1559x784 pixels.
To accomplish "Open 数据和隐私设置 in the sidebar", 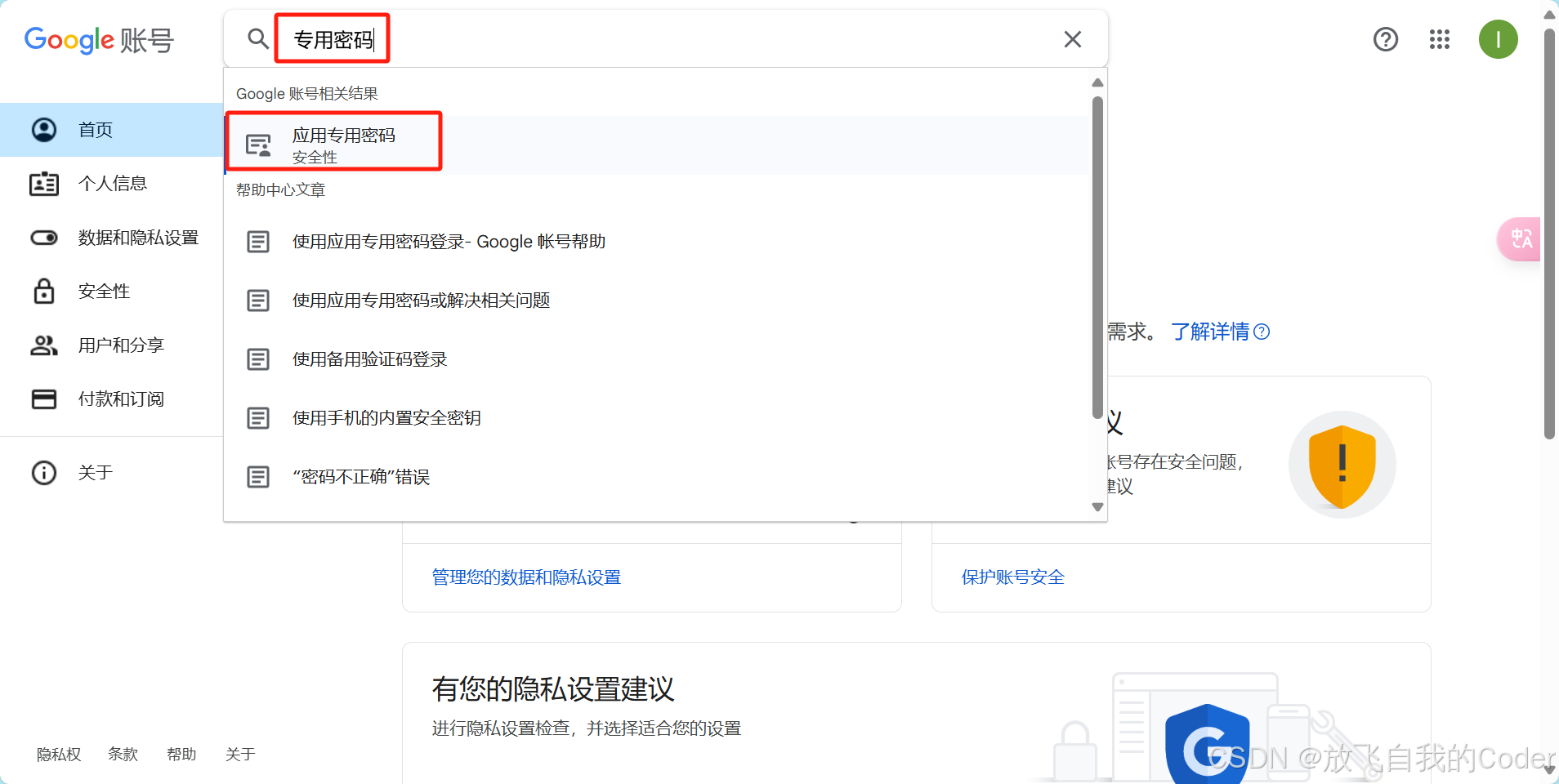I will (112, 238).
